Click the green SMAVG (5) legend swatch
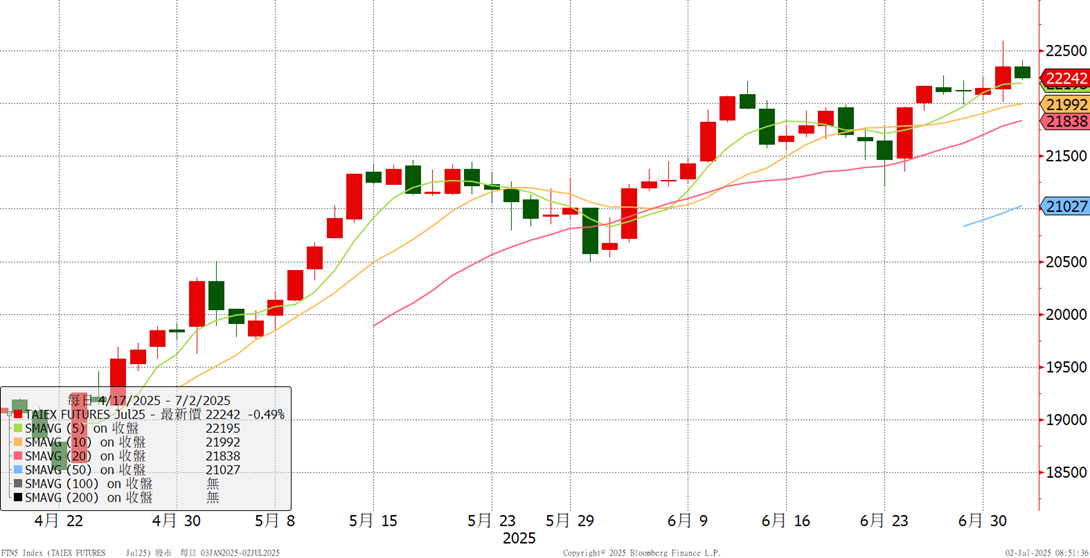 click(x=17, y=429)
